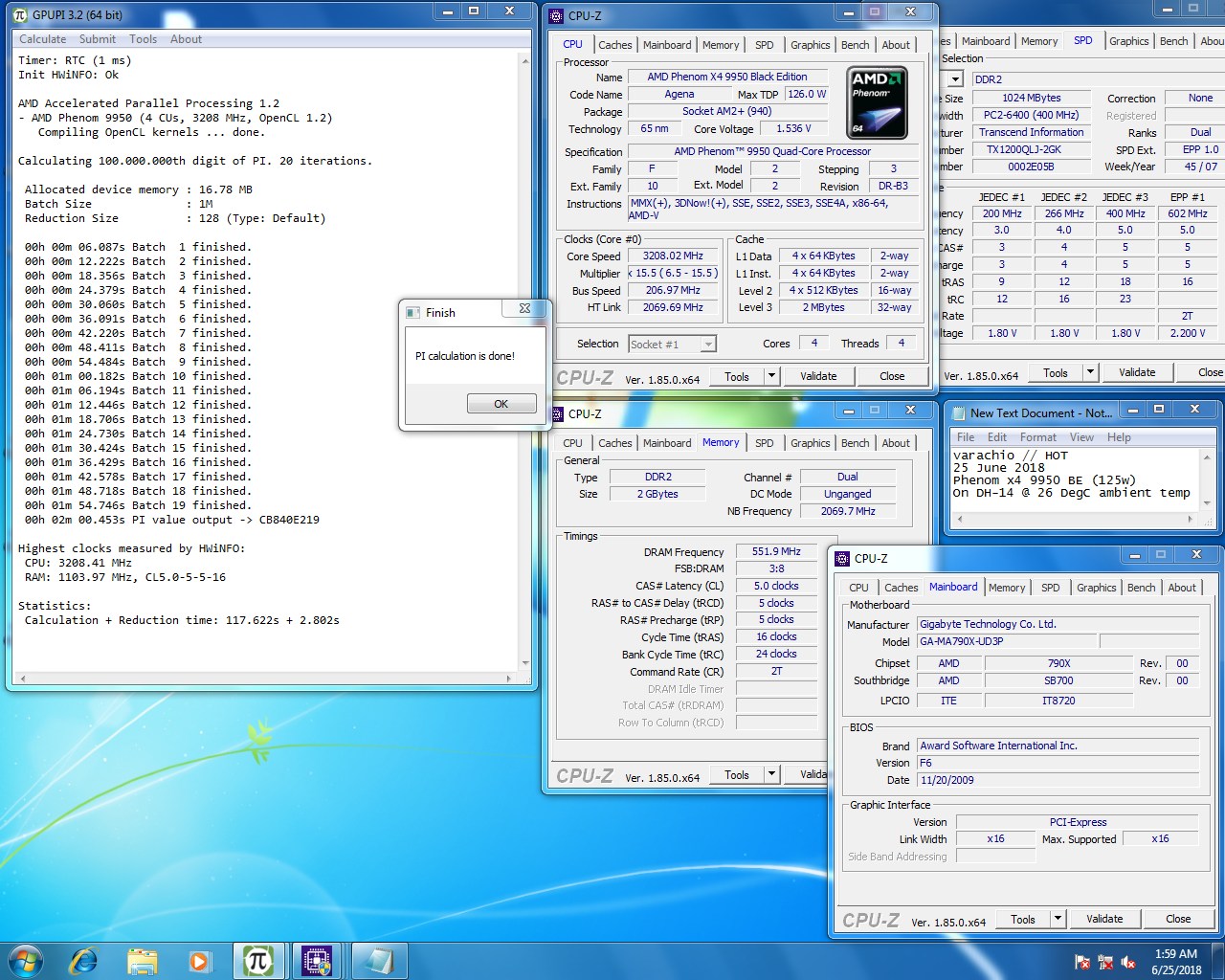Click Action Center flag tray icon
Screen dimensions: 1225x980
1082,962
